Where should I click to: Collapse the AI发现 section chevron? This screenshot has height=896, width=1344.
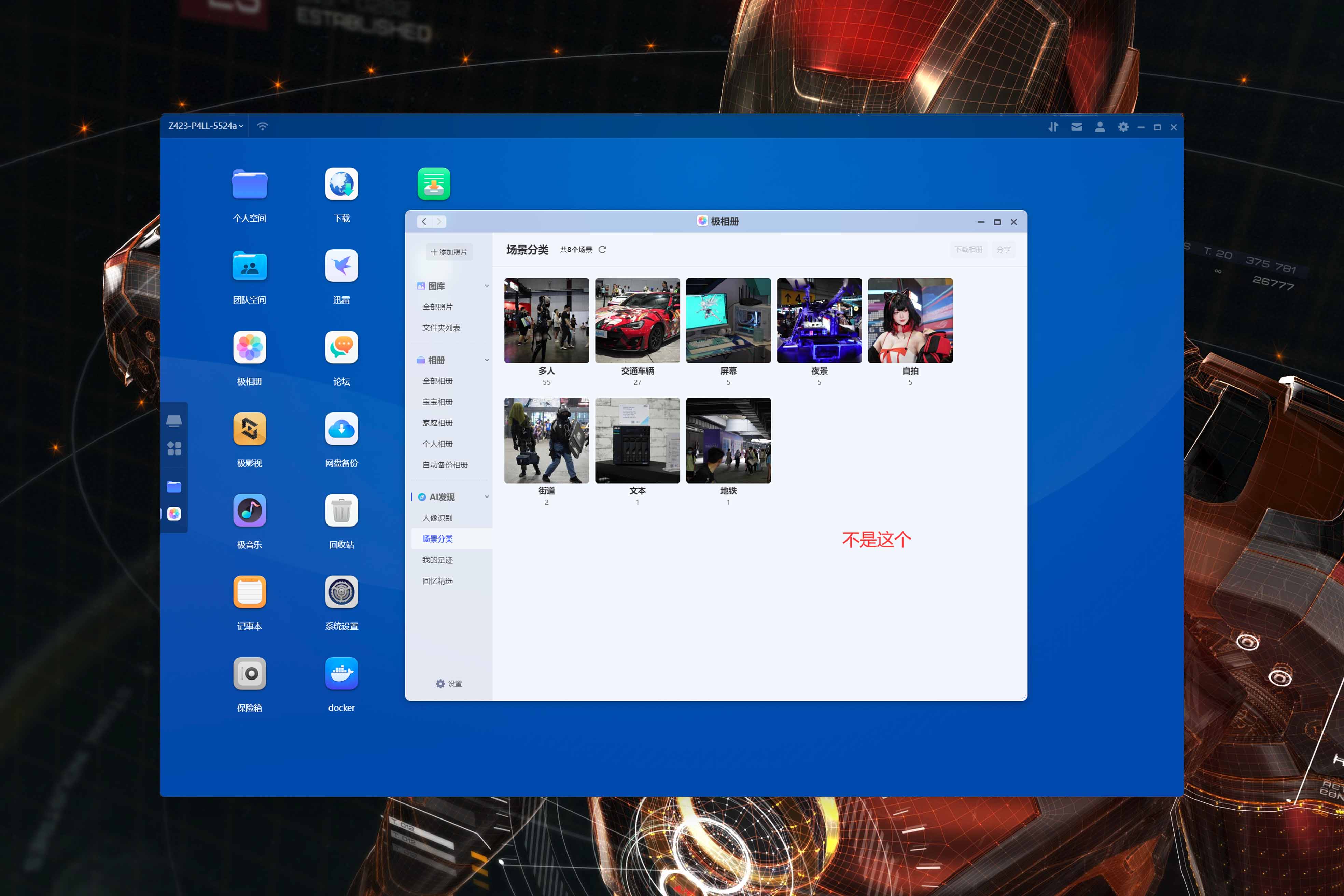(487, 497)
